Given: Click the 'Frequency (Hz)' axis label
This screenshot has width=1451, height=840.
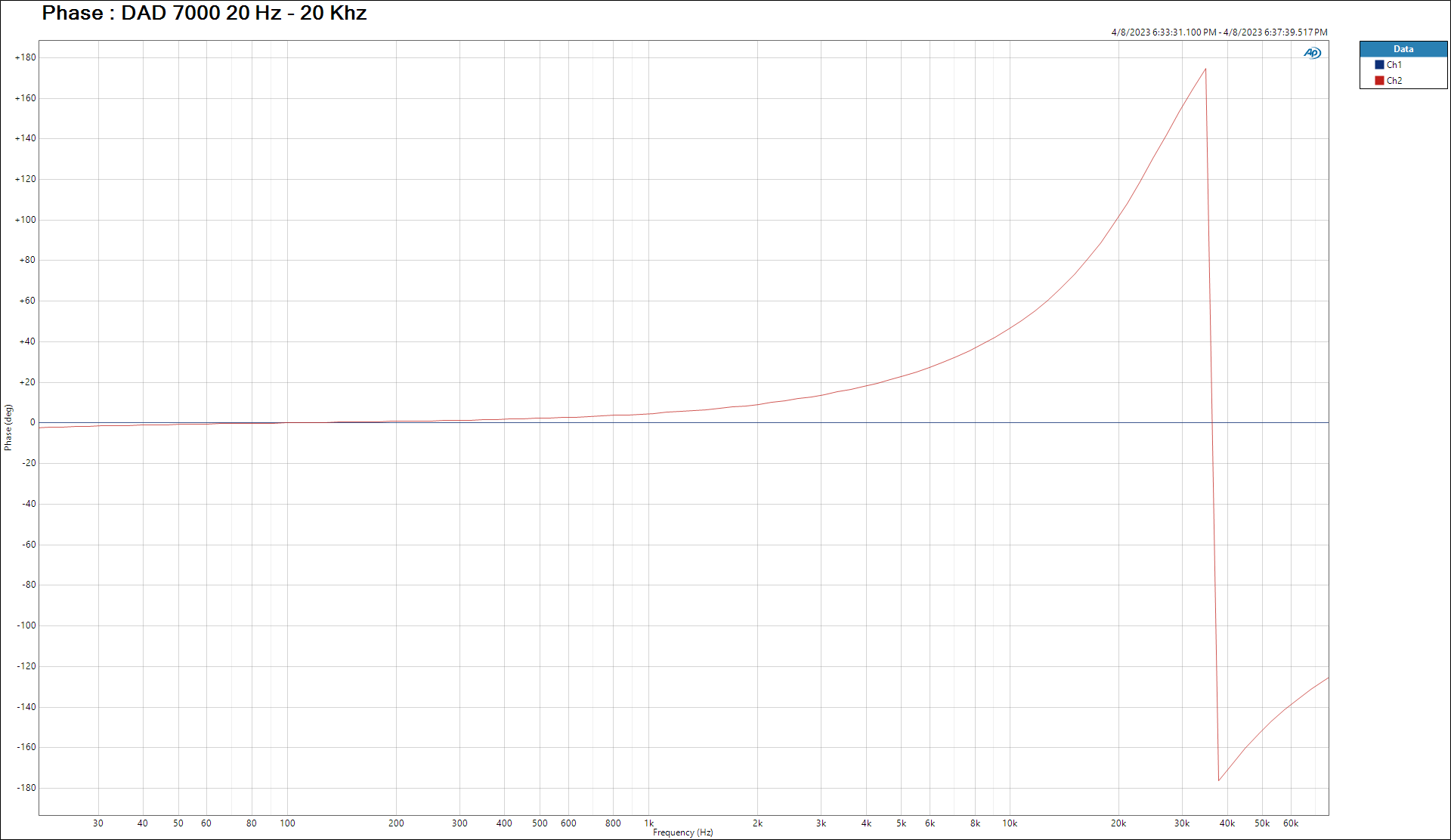Looking at the screenshot, I should pos(683,832).
